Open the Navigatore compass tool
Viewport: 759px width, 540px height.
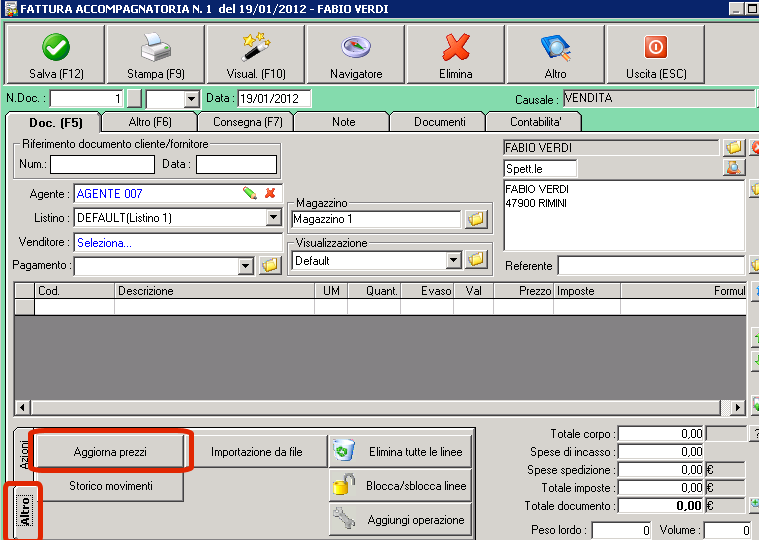click(x=356, y=55)
